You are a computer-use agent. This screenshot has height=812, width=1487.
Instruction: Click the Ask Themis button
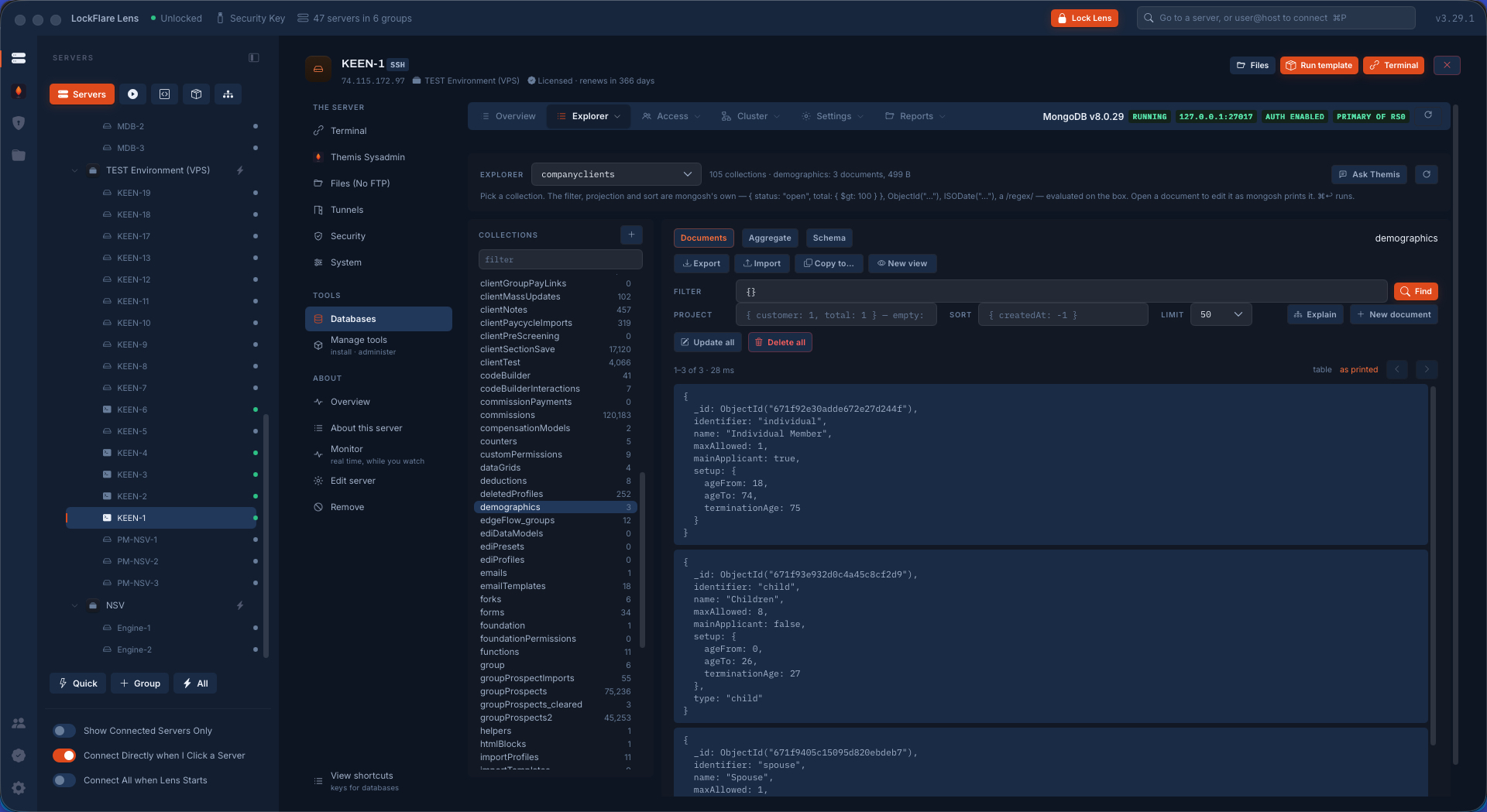tap(1369, 174)
